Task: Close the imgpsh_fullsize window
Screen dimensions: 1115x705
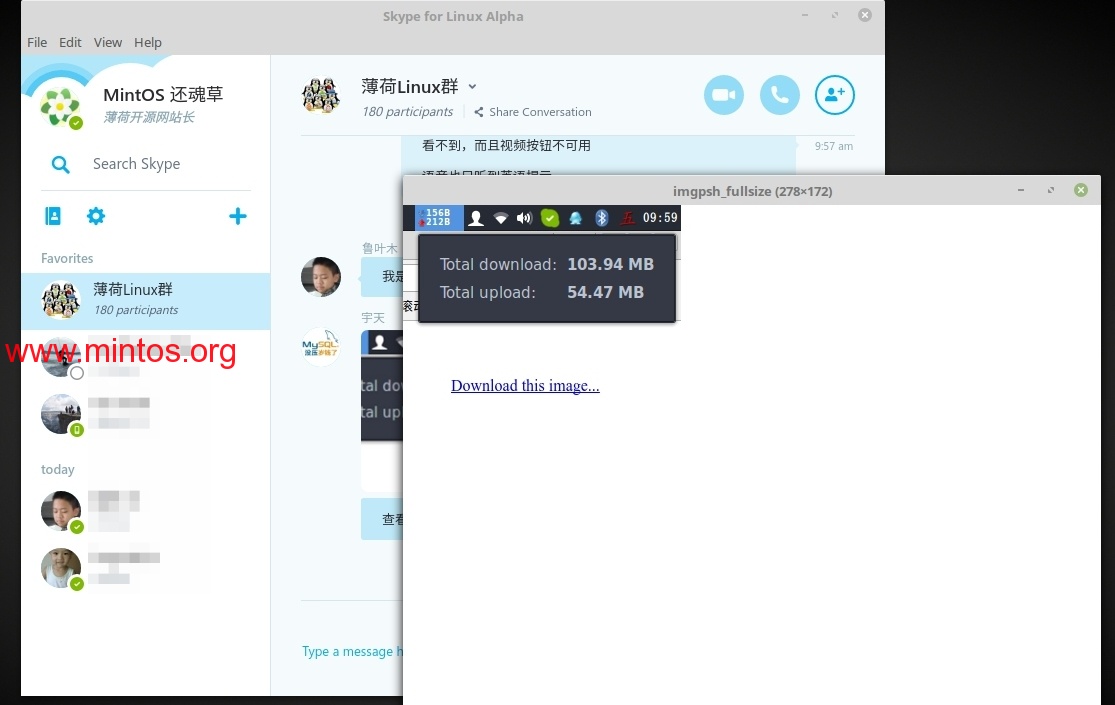Action: click(1081, 190)
